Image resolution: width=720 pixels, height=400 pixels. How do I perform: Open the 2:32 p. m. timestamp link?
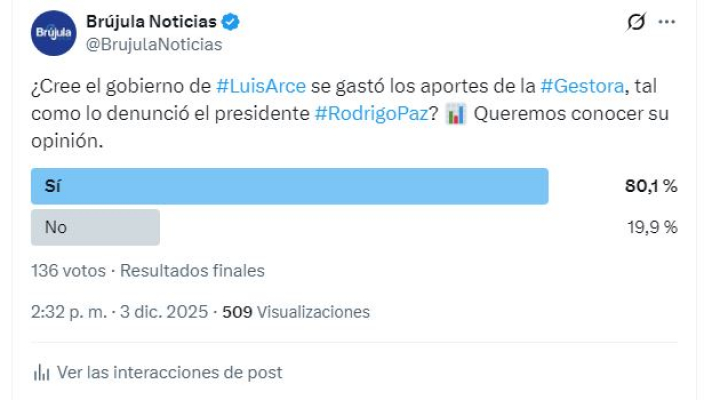click(69, 312)
